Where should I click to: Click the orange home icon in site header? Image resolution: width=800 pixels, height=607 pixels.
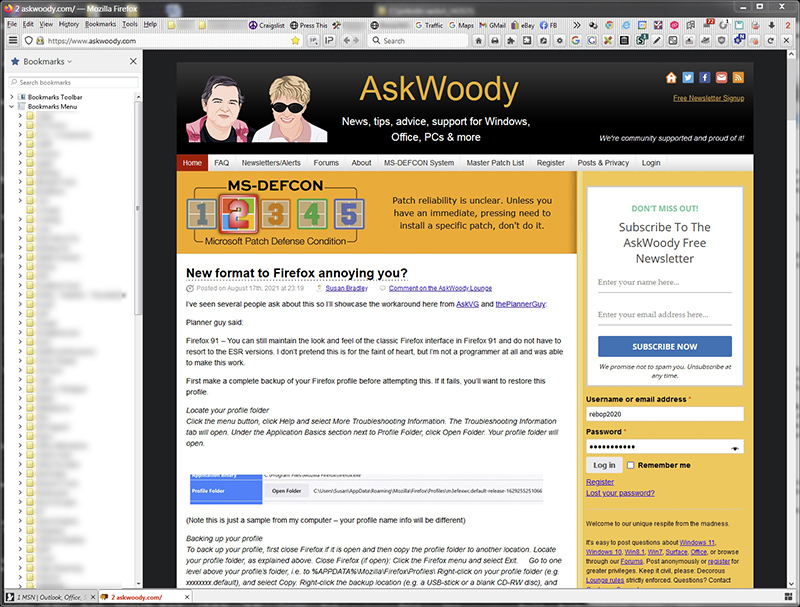pyautogui.click(x=672, y=78)
